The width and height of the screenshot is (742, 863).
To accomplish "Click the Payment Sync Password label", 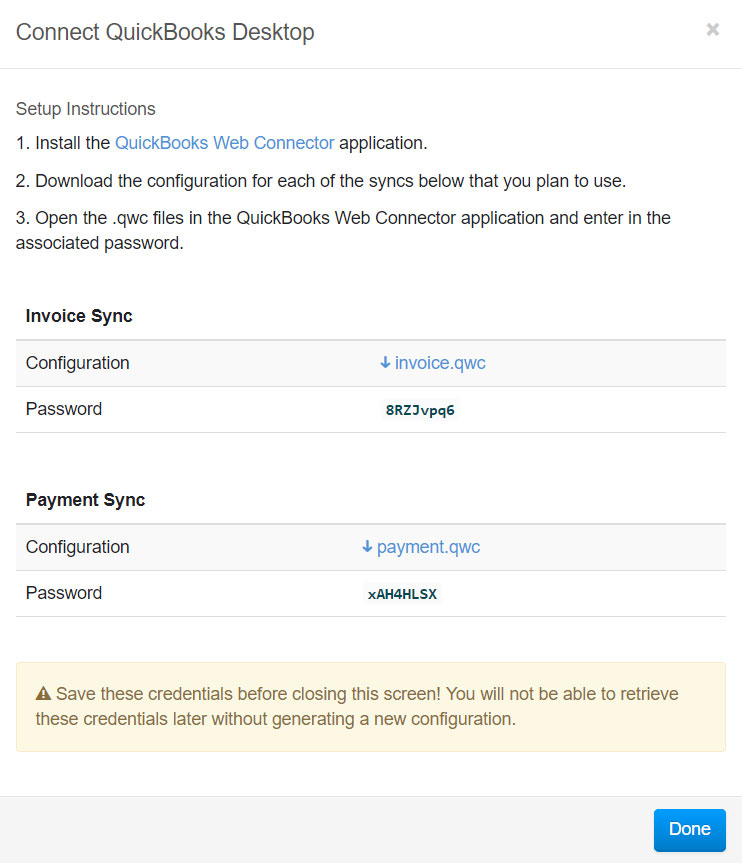I will pyautogui.click(x=64, y=593).
